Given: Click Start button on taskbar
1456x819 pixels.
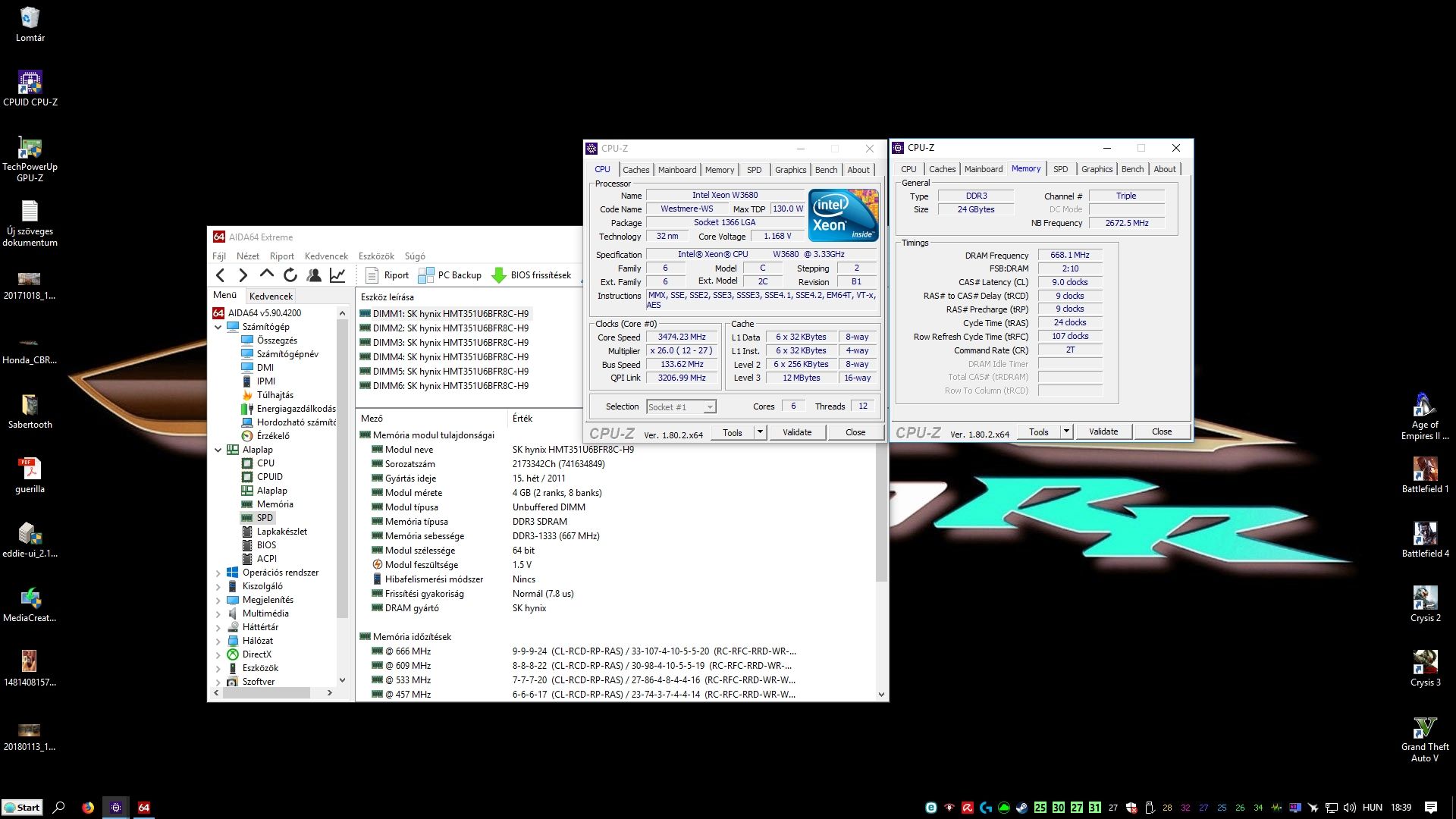Looking at the screenshot, I should click(22, 808).
